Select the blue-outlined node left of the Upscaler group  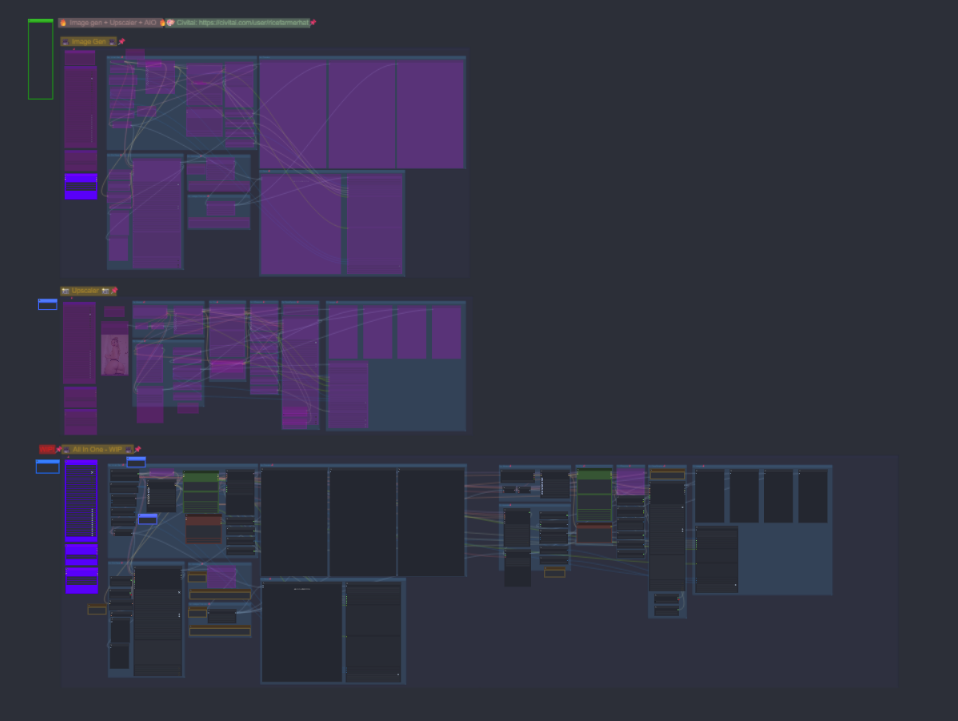[x=48, y=304]
